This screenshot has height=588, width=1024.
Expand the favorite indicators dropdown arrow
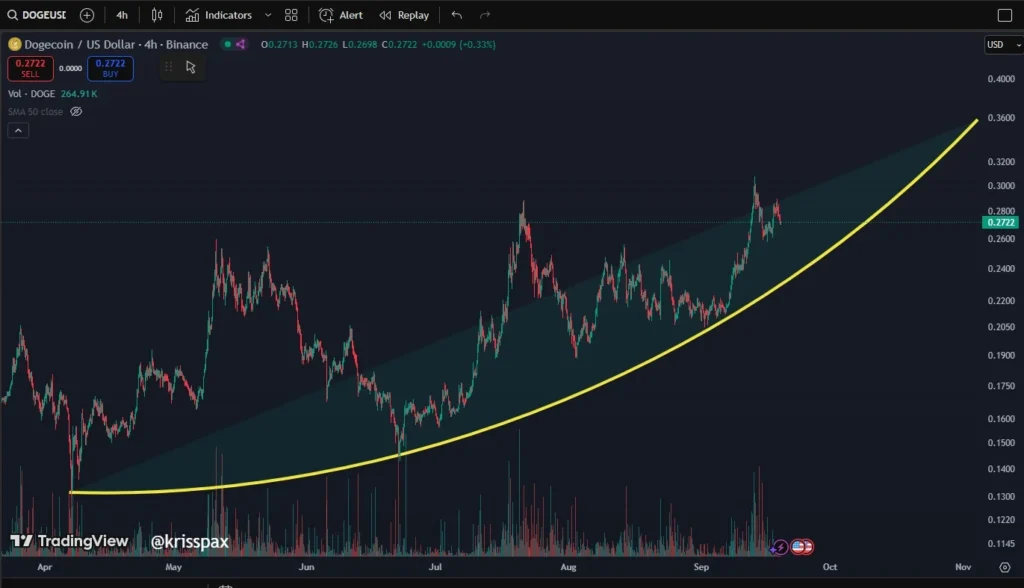268,15
